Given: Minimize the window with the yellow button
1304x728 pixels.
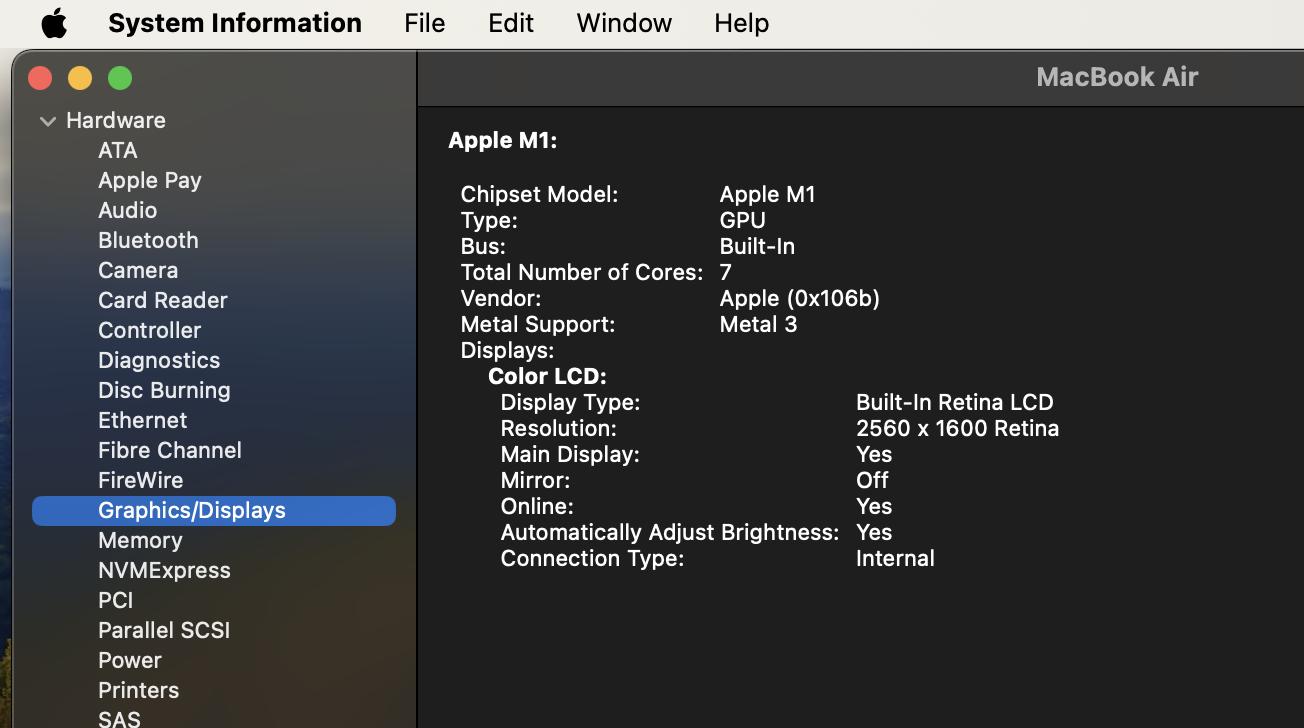Looking at the screenshot, I should pos(80,78).
